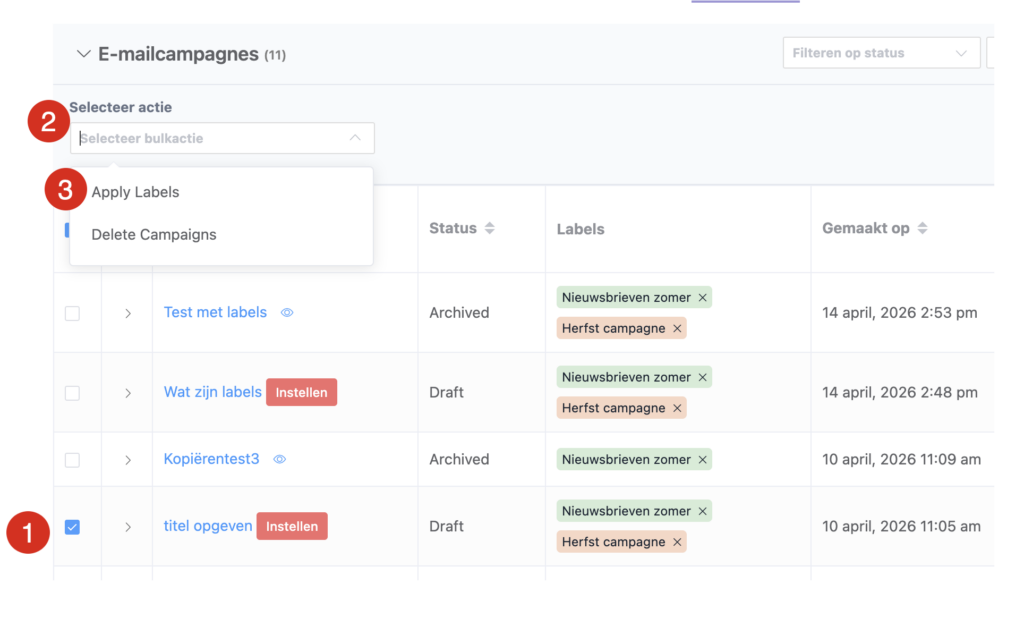Click Instellen button for Wat zijn labels
Viewport: 1024px width, 626px height.
(301, 393)
